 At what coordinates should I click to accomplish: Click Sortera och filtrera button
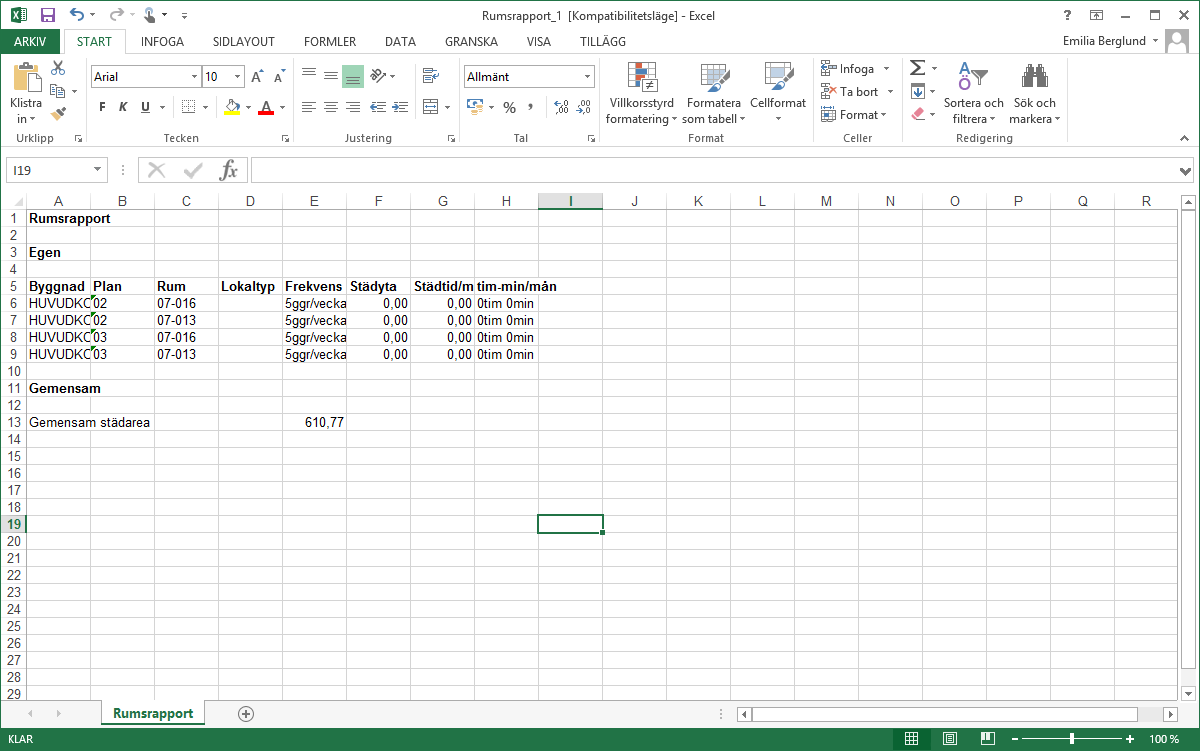(973, 95)
